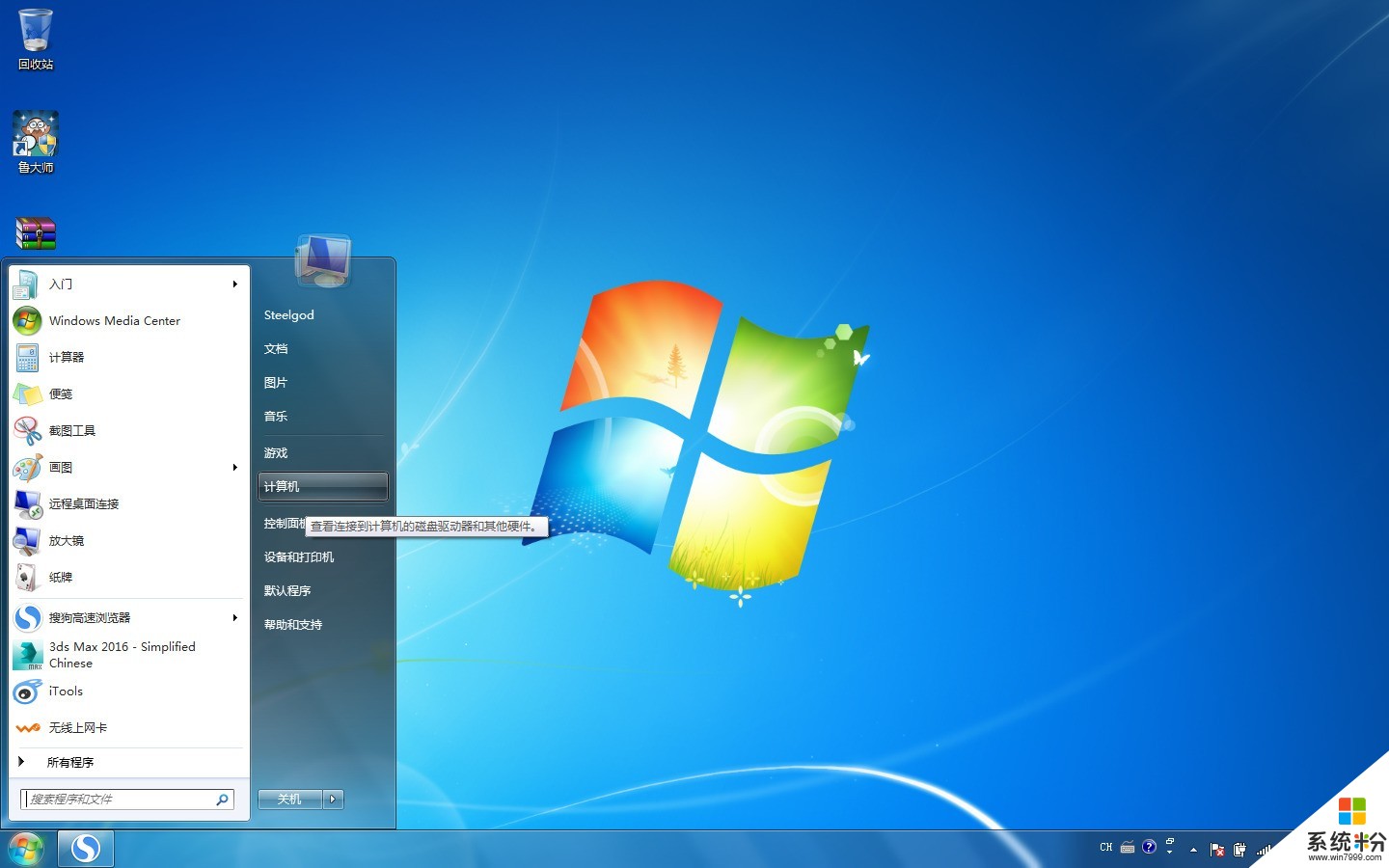Image resolution: width=1389 pixels, height=868 pixels.
Task: Open 无线上网卡 program
Action: pyautogui.click(x=129, y=727)
